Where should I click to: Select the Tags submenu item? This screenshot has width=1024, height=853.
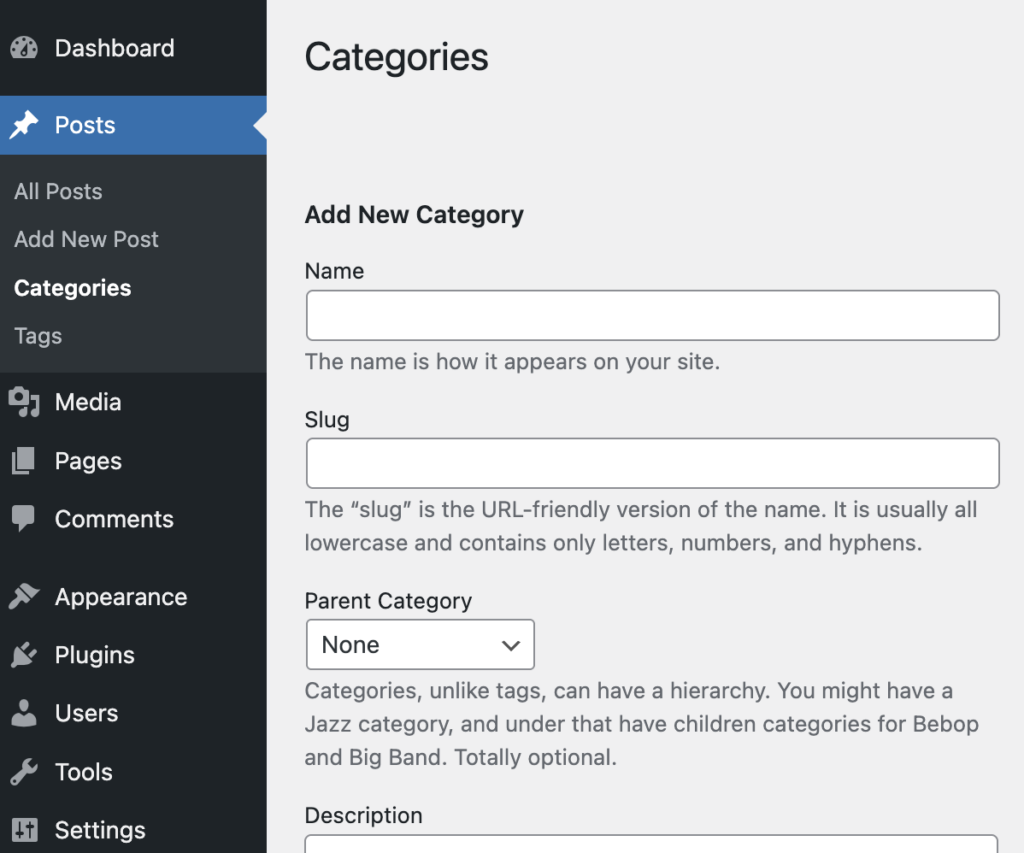tap(38, 336)
